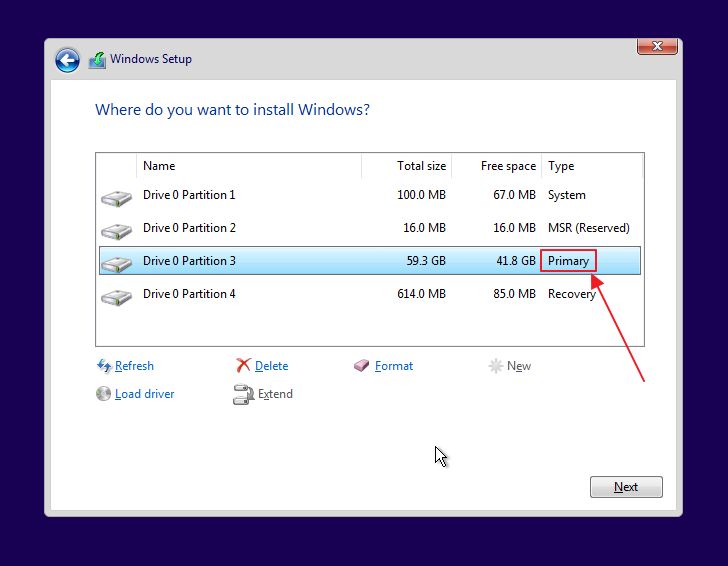
Task: Click the Primary type cell
Action: [568, 261]
